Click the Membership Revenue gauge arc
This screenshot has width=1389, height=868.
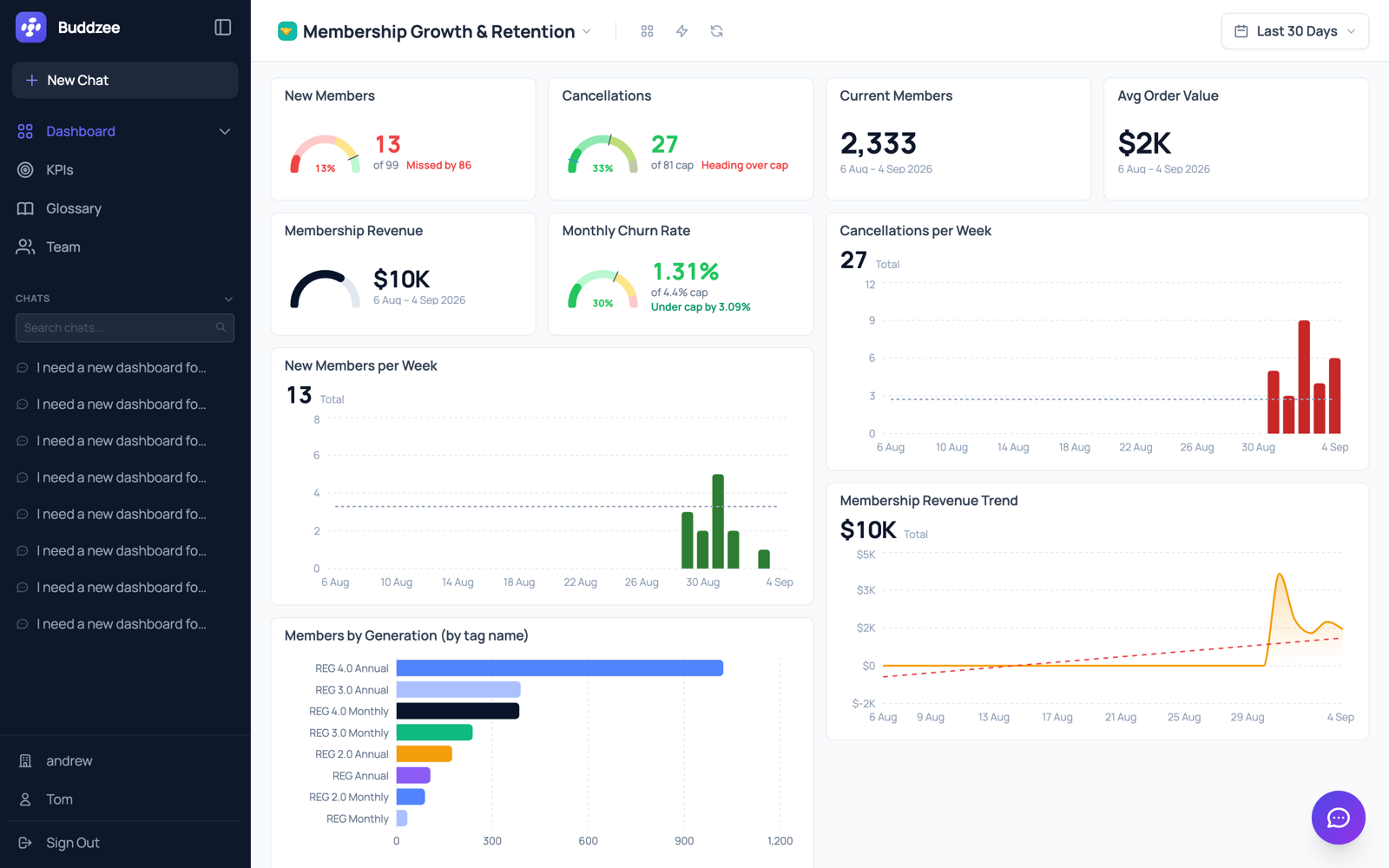(x=325, y=289)
